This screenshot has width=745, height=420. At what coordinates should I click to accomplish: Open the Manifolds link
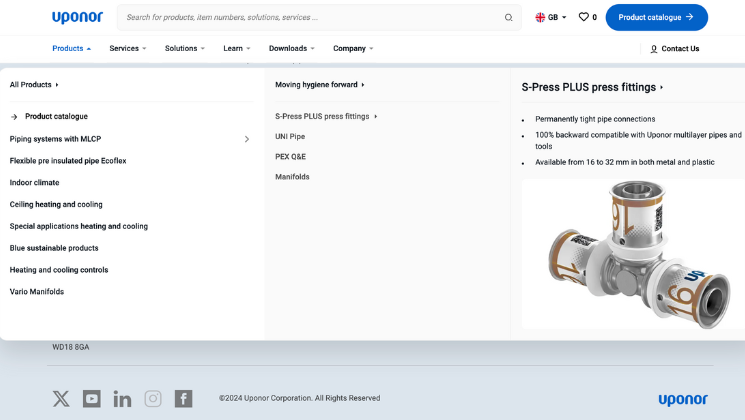[x=292, y=177]
